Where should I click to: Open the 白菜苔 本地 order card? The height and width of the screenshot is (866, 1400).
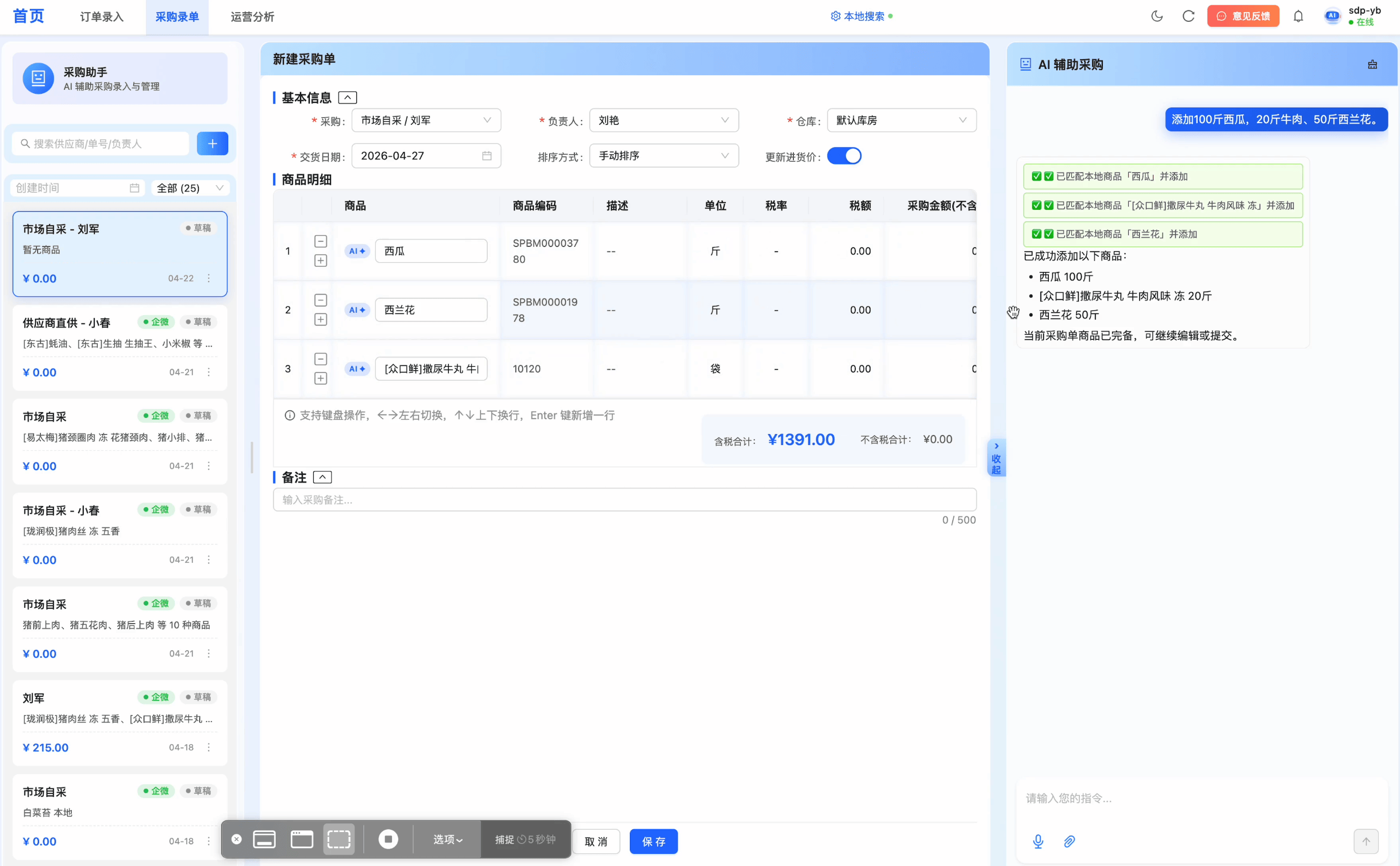120,816
